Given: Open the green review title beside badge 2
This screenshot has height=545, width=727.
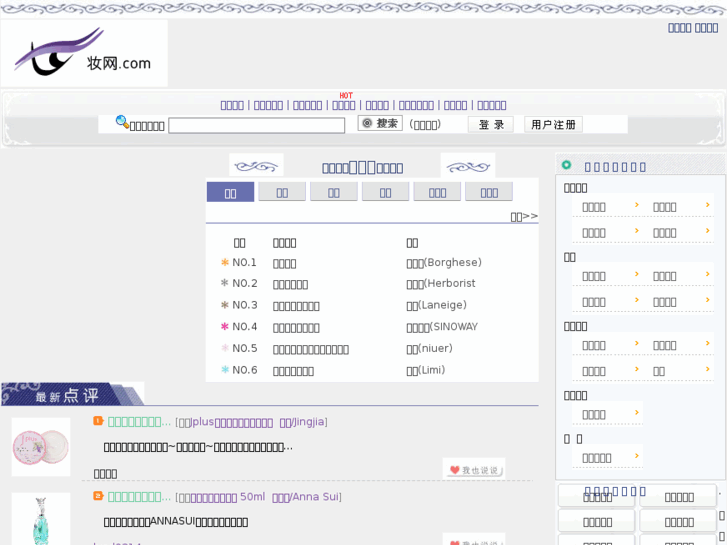Looking at the screenshot, I should pyautogui.click(x=139, y=497).
